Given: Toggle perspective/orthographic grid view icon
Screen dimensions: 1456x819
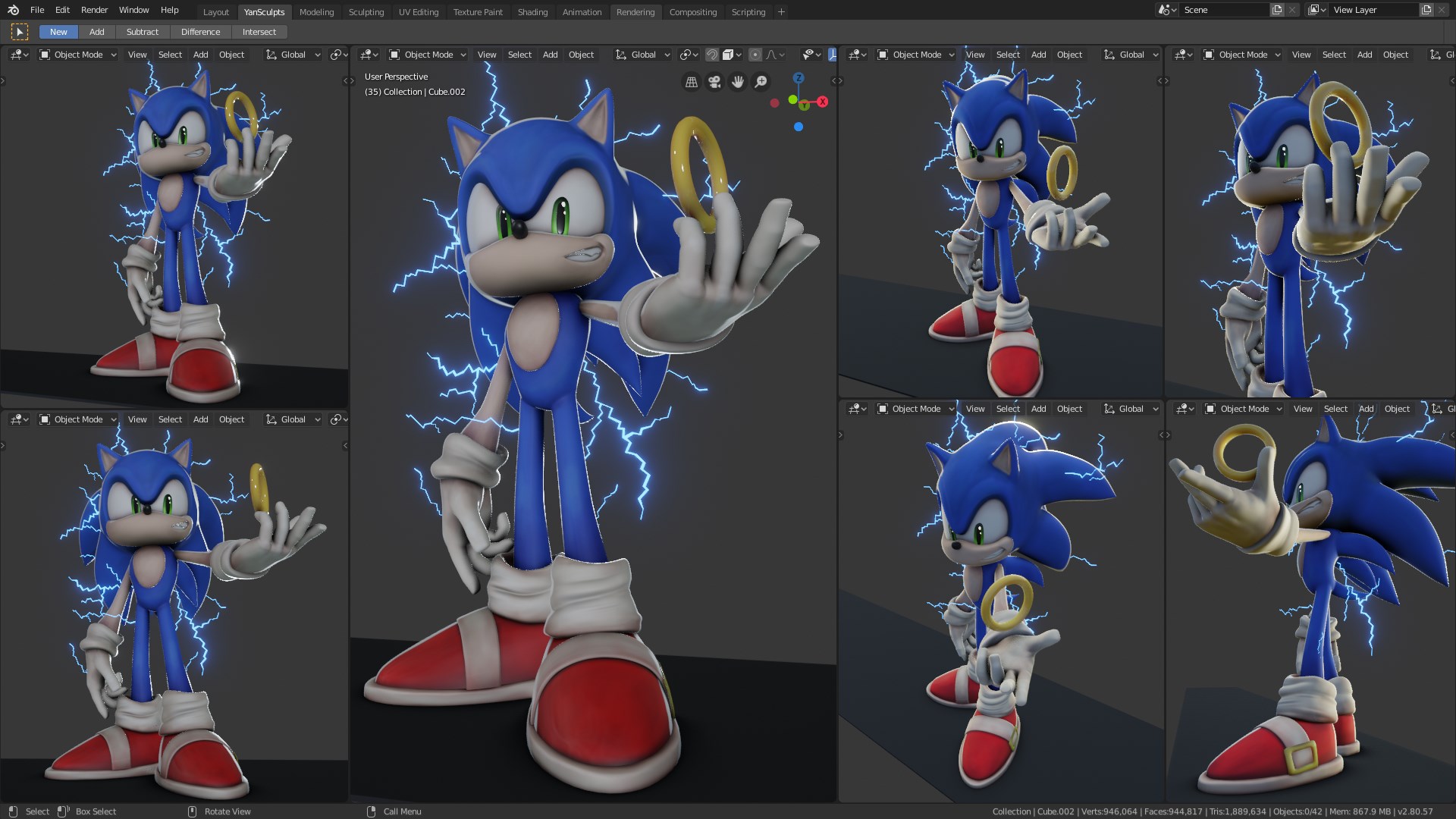Looking at the screenshot, I should click(x=692, y=82).
